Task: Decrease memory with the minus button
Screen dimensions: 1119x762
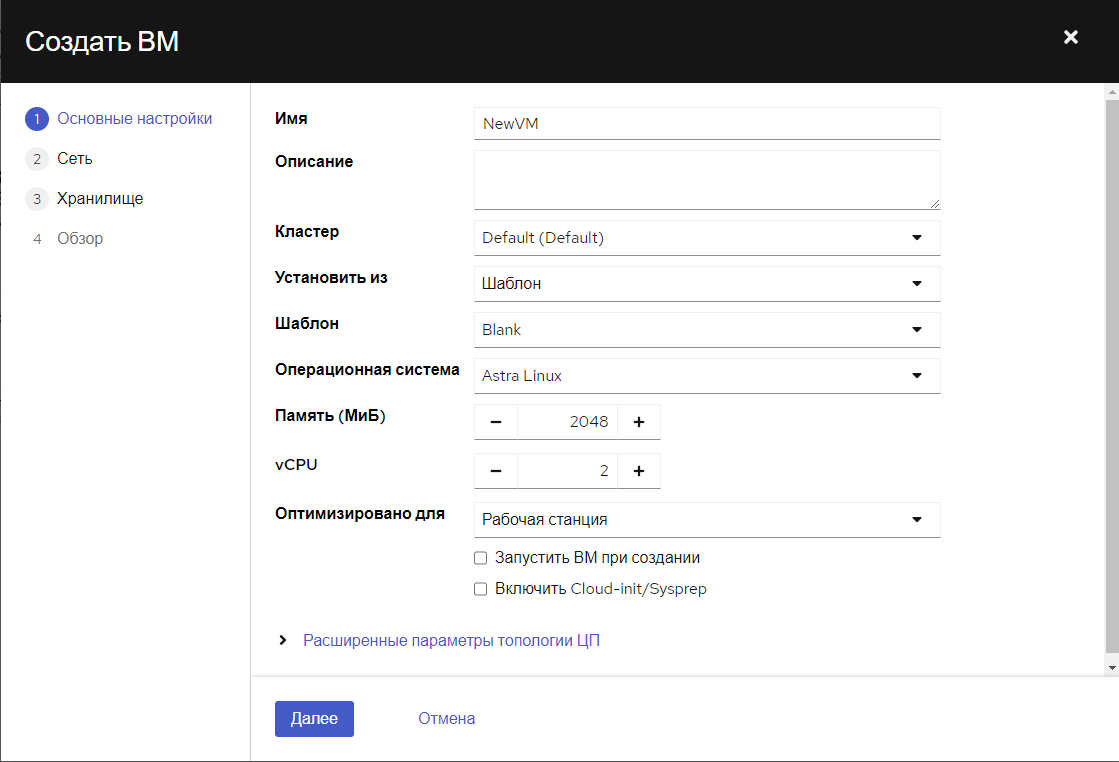Action: [496, 422]
